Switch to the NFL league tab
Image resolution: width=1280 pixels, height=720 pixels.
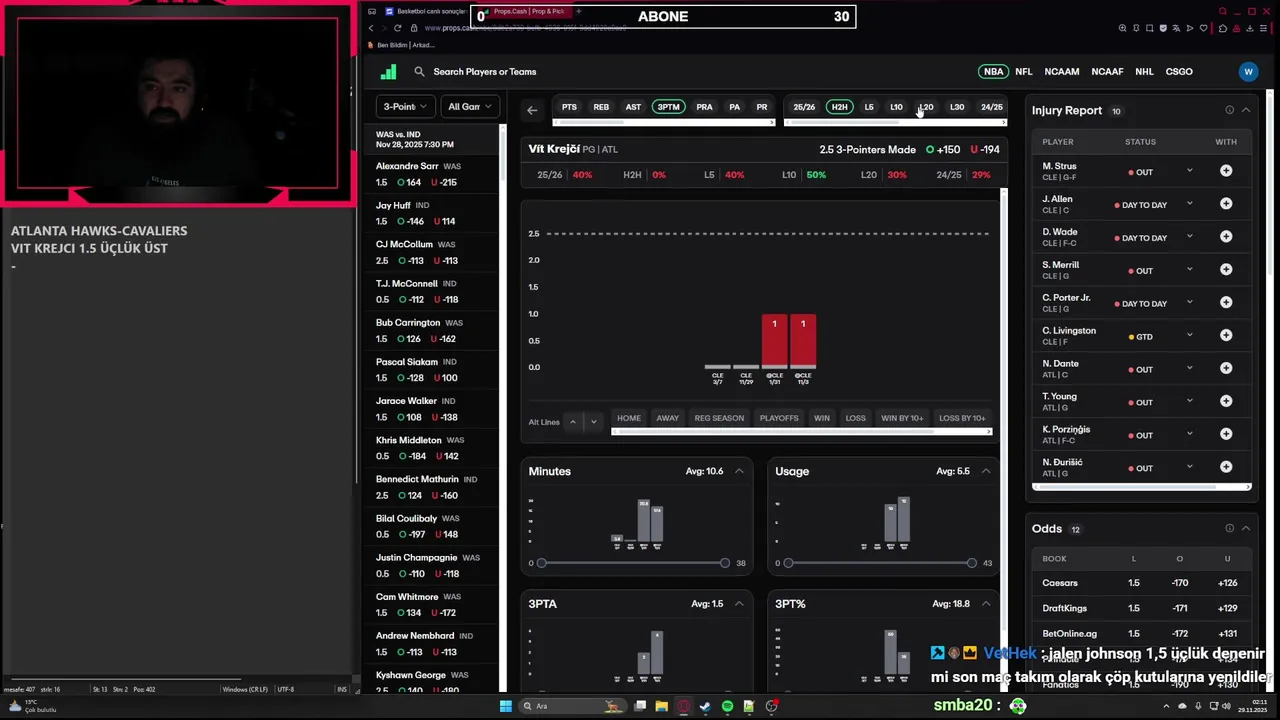point(1024,72)
